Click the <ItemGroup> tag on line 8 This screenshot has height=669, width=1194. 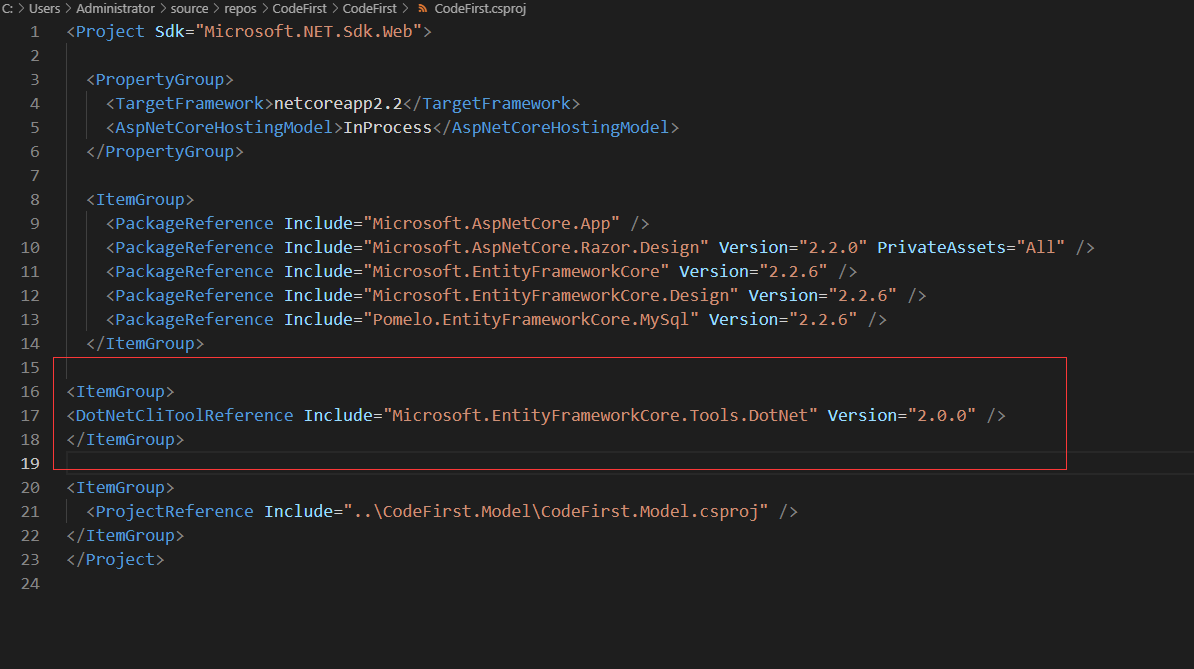[x=140, y=199]
